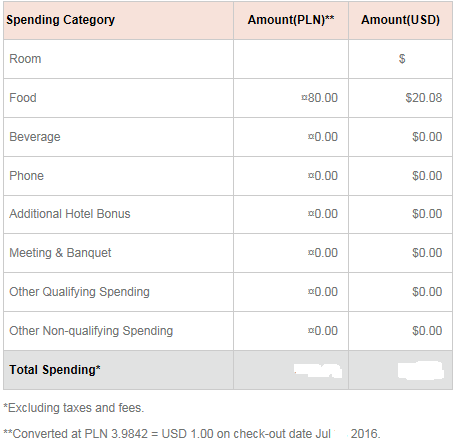This screenshot has width=459, height=441.
Task: Select the Beverage row label
Action: tap(35, 137)
